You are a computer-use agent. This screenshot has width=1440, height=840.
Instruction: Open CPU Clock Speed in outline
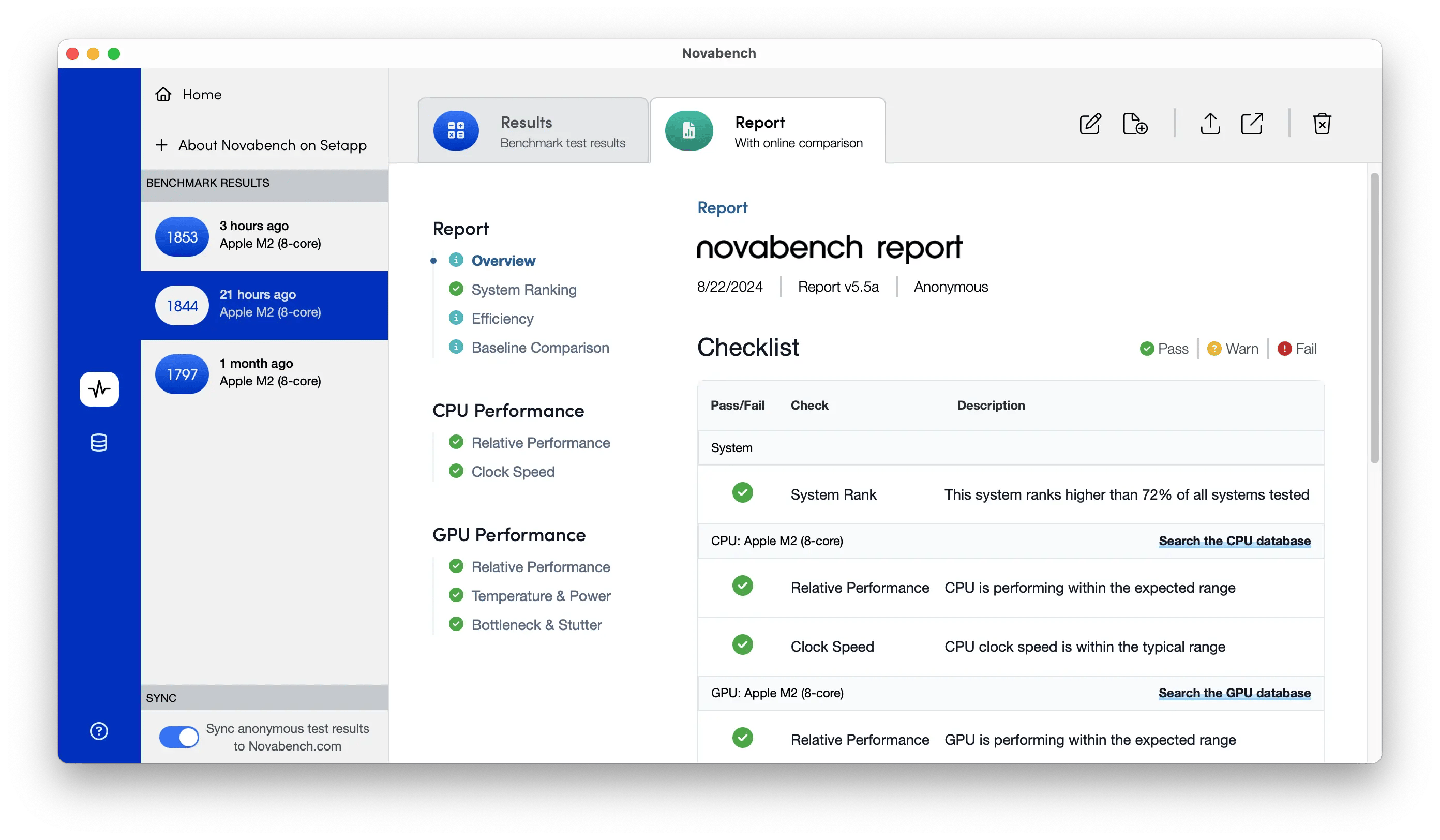pos(513,472)
